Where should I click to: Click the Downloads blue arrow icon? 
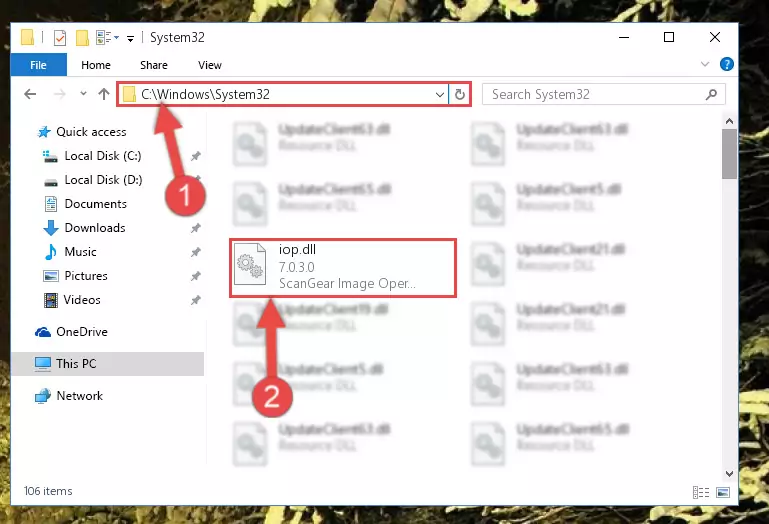pyautogui.click(x=51, y=228)
